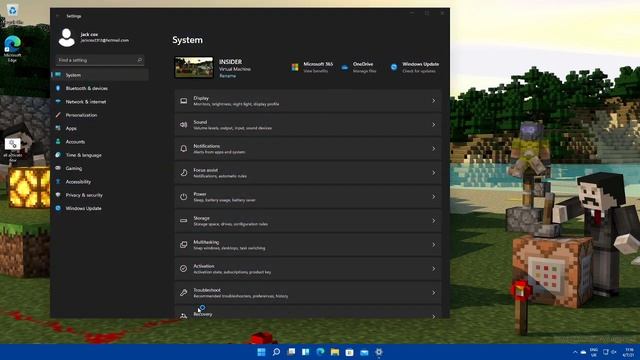640x360 pixels.
Task: Select Gaming in the sidebar
Action: 100,168
